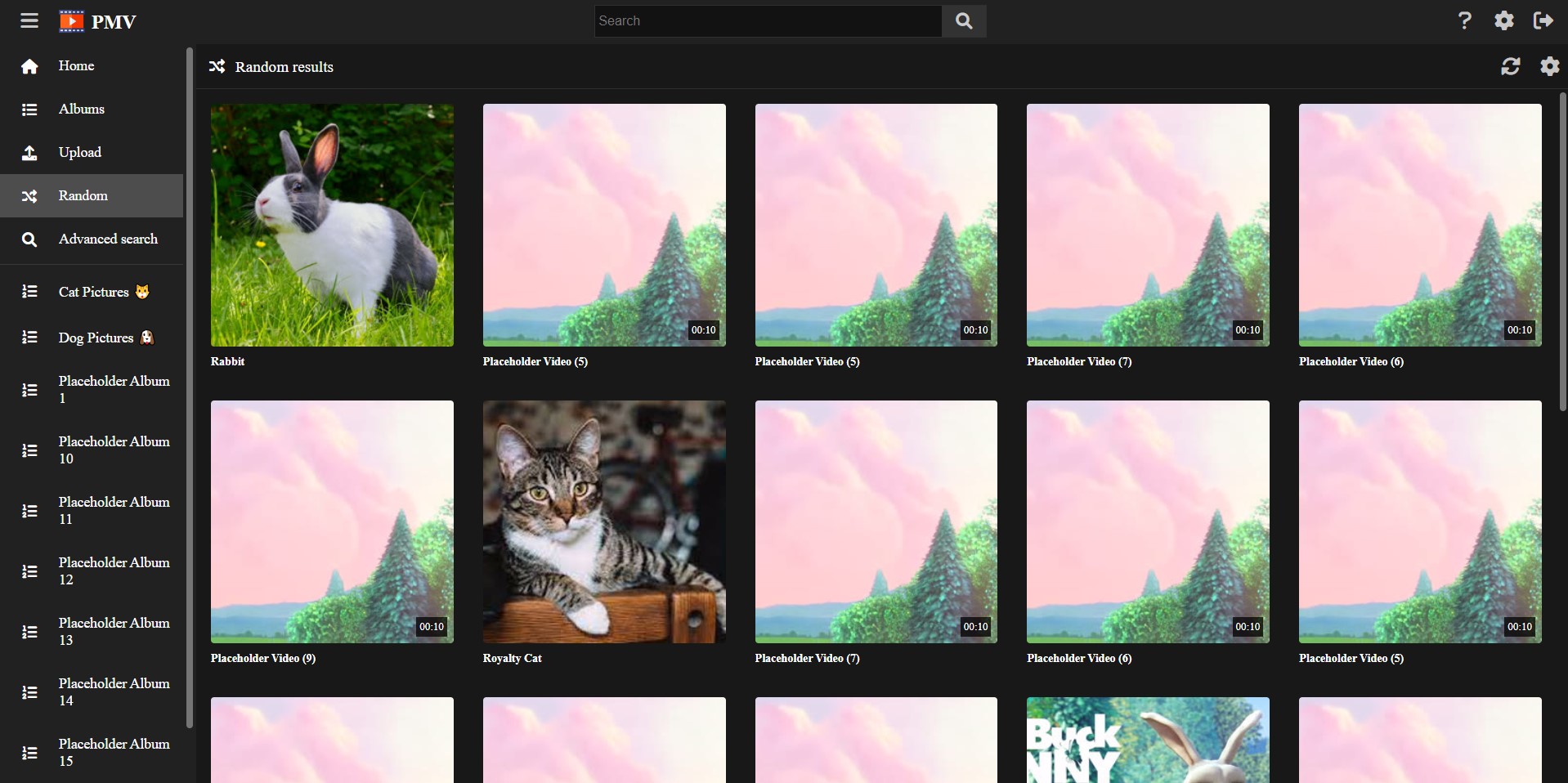This screenshot has height=783, width=1568.
Task: Open settings gear in top bar
Action: click(1504, 20)
